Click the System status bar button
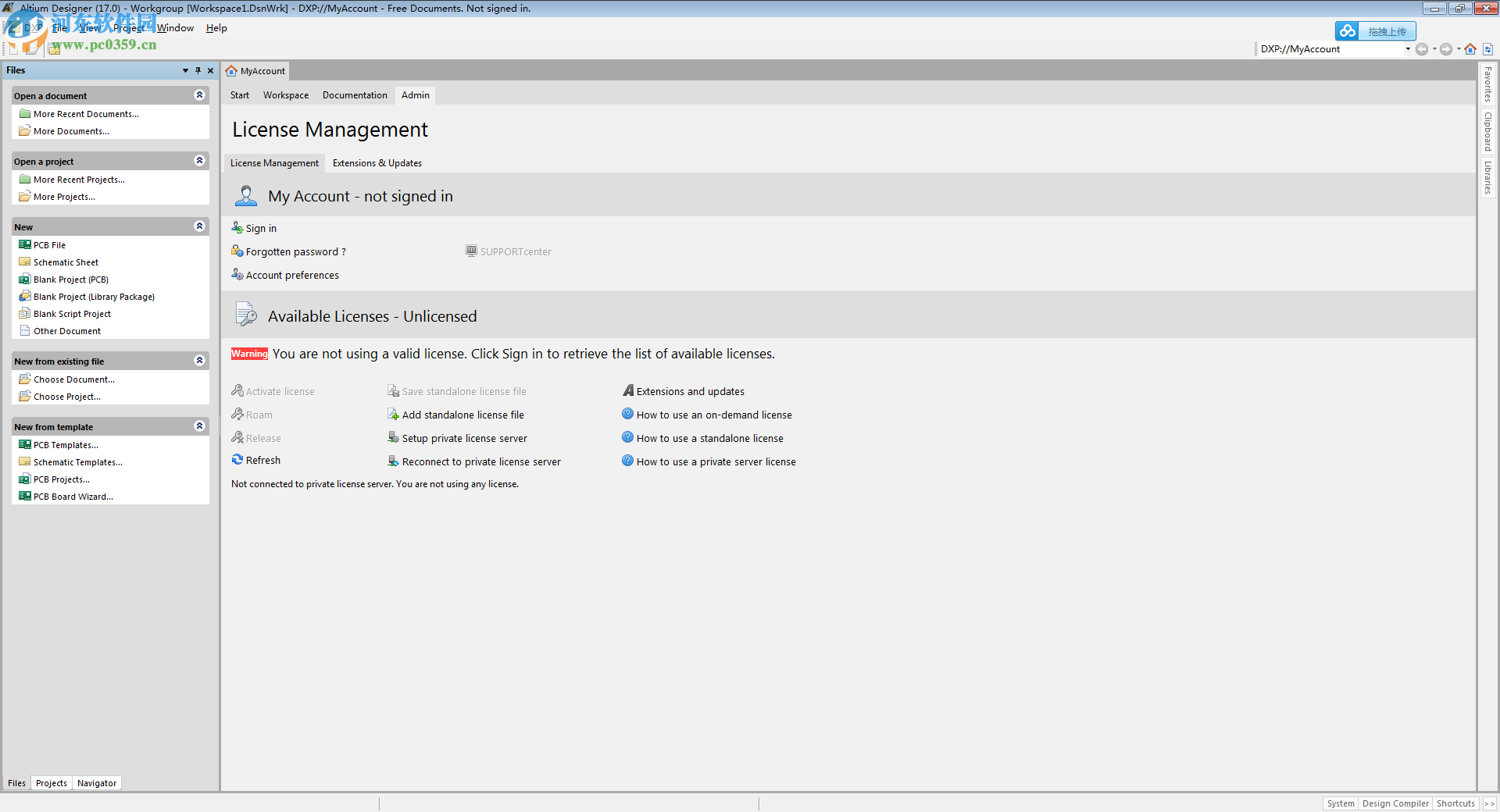The width and height of the screenshot is (1500, 812). pos(1341,803)
